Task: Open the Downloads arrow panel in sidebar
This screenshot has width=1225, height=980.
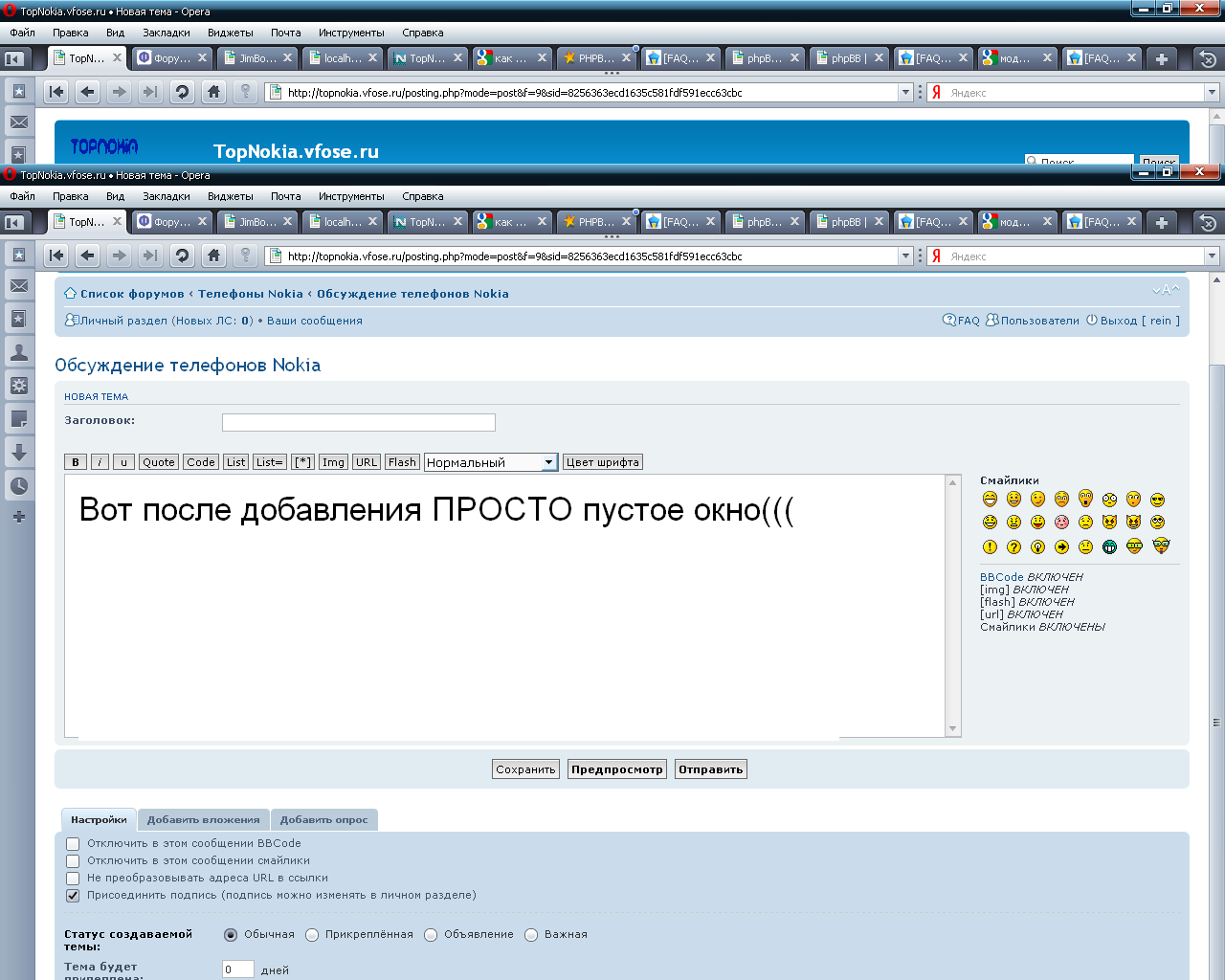Action: tap(18, 452)
